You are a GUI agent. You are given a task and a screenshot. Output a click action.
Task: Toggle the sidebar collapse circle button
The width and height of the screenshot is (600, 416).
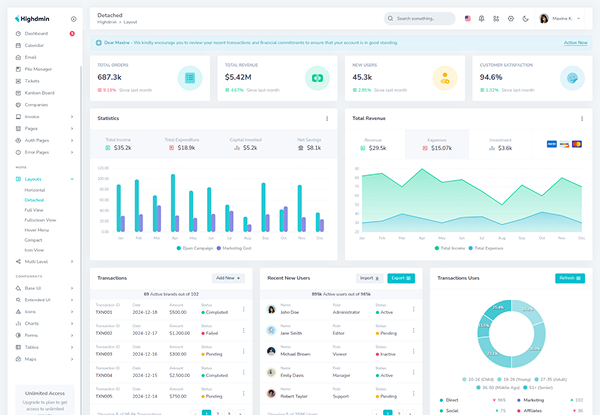(x=73, y=19)
